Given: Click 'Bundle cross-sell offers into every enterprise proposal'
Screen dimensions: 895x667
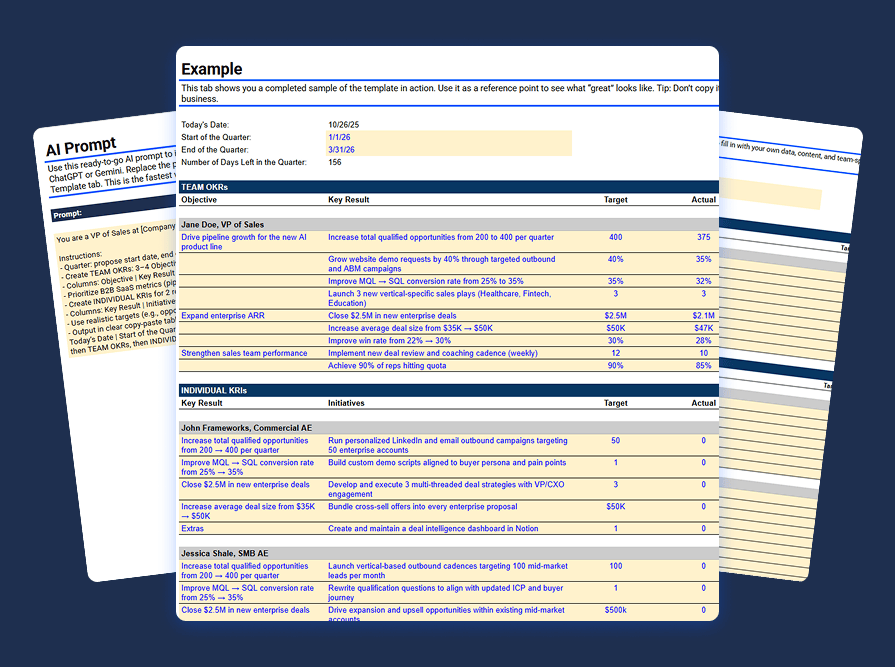Looking at the screenshot, I should tap(422, 507).
